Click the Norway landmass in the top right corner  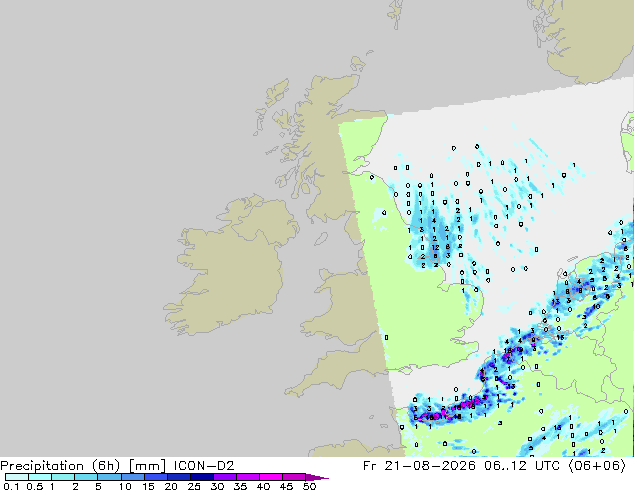(586, 40)
